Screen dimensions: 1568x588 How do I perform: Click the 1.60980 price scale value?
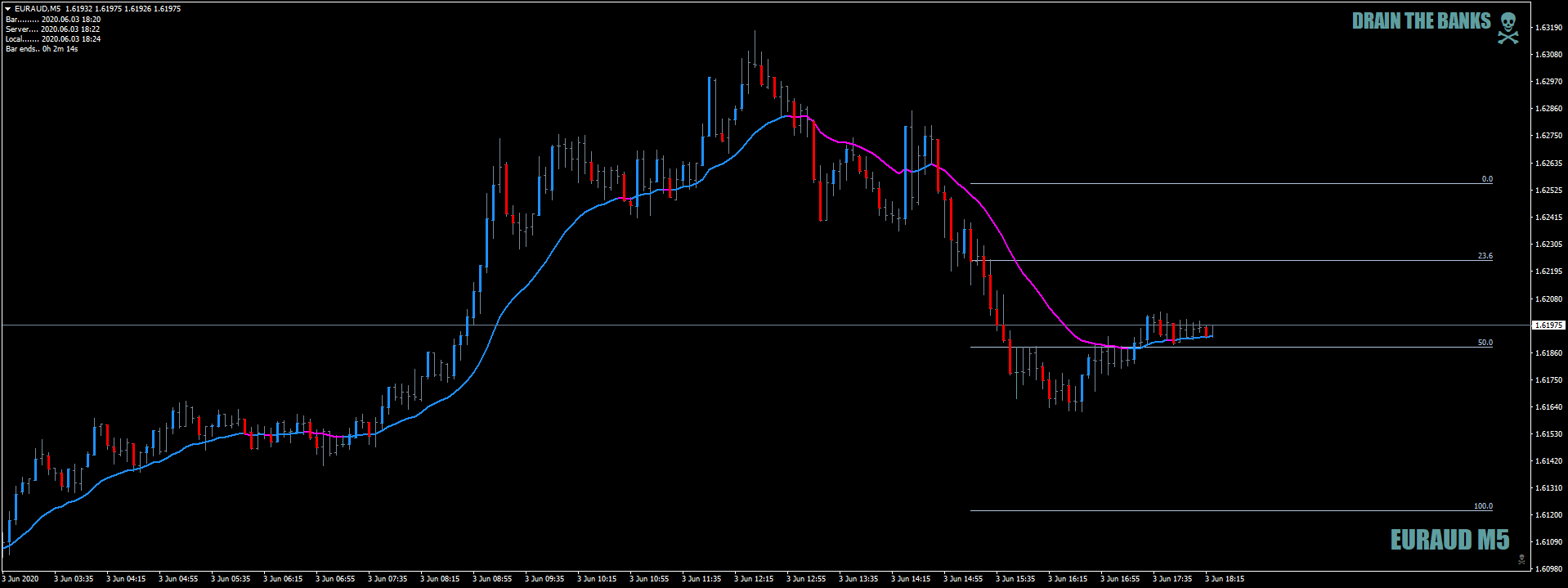(1549, 569)
